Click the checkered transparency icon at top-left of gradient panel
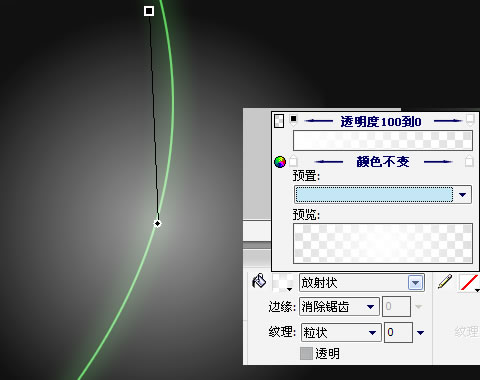Viewport: 480px width, 380px height. tap(279, 121)
